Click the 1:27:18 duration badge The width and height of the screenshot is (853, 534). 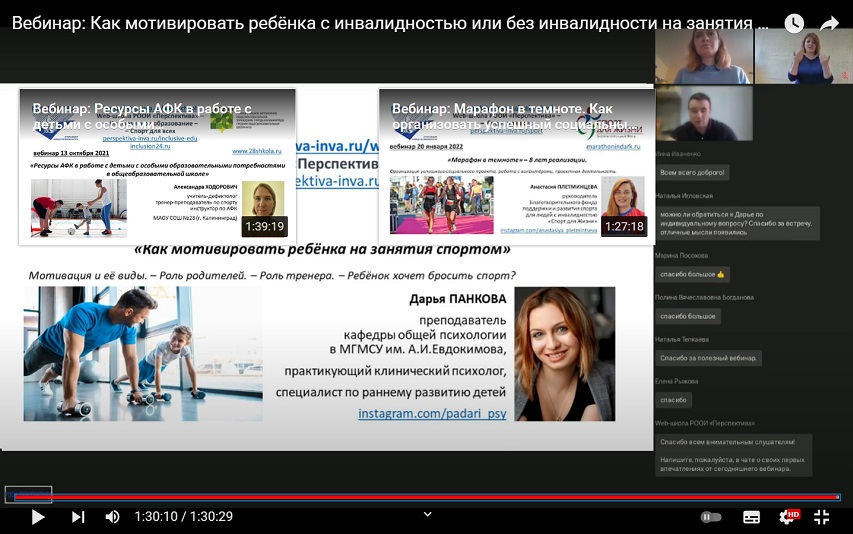pyautogui.click(x=622, y=226)
